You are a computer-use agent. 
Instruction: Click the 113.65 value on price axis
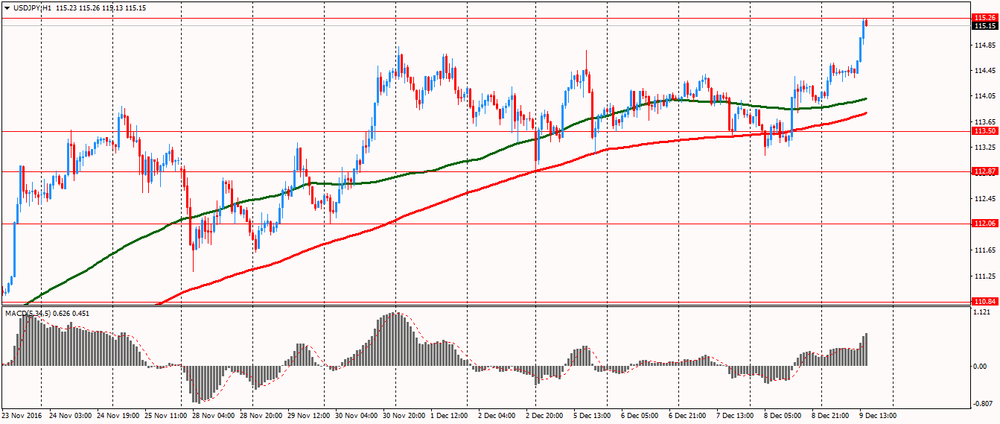pyautogui.click(x=986, y=122)
